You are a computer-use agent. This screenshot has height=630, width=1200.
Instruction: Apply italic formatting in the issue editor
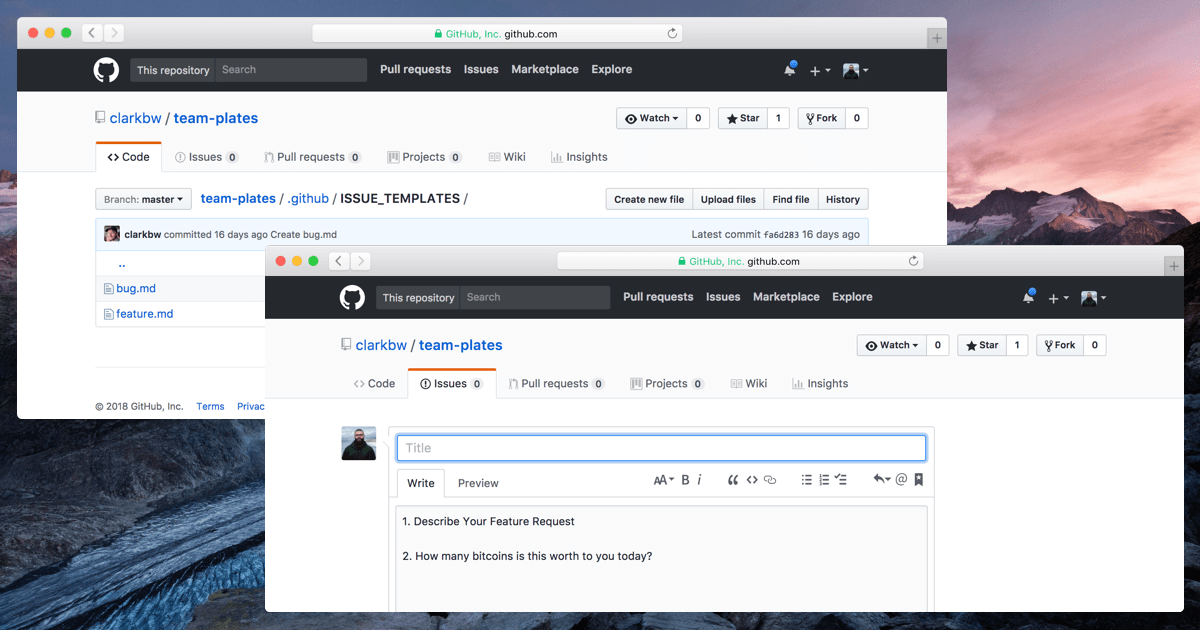(x=700, y=480)
